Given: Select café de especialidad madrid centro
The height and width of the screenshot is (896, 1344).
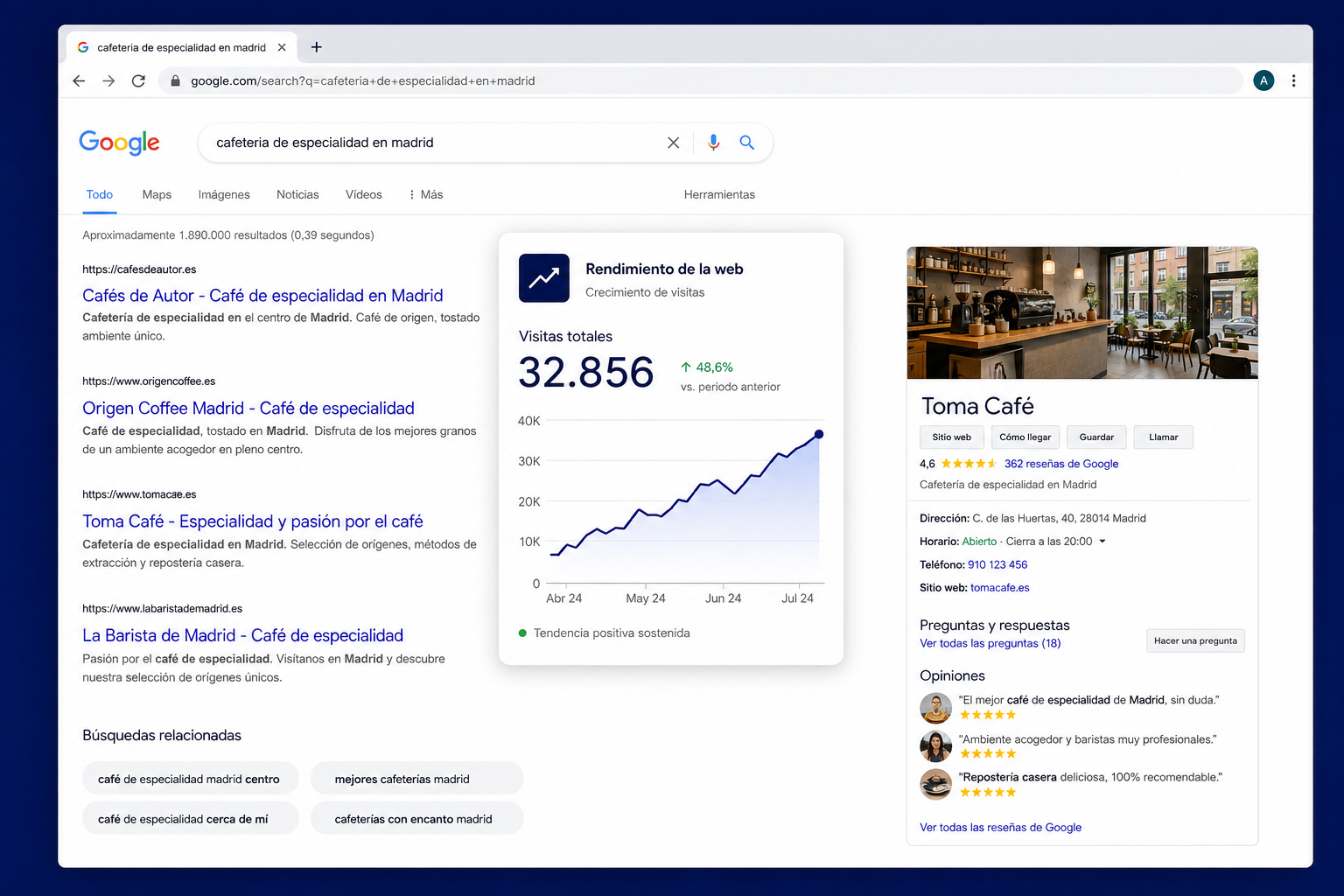Looking at the screenshot, I should point(190,779).
